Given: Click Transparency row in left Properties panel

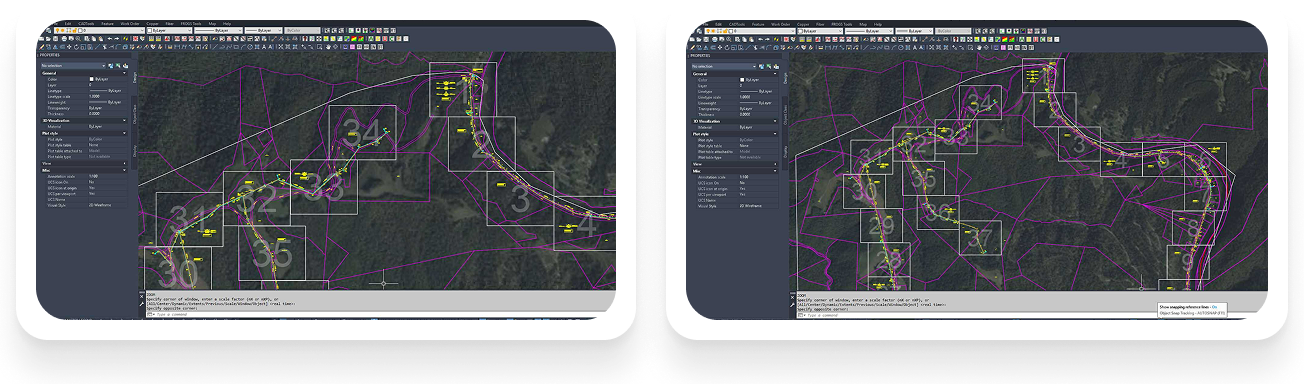Looking at the screenshot, I should pyautogui.click(x=84, y=107).
